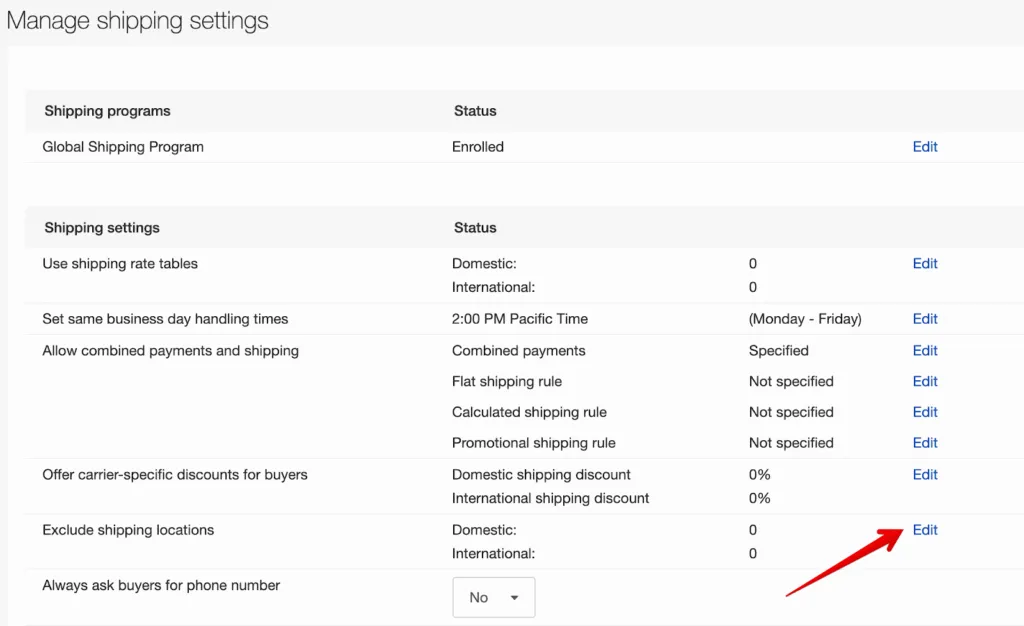Edit the calculated shipping rule

pos(924,411)
